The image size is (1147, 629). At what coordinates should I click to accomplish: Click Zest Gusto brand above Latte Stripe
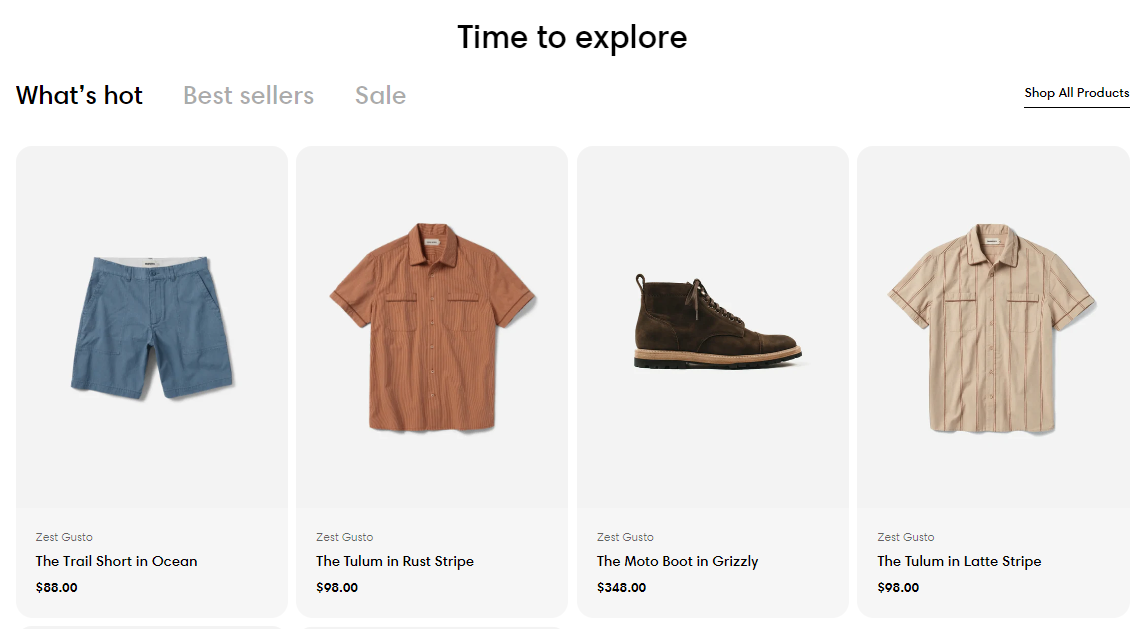point(906,537)
